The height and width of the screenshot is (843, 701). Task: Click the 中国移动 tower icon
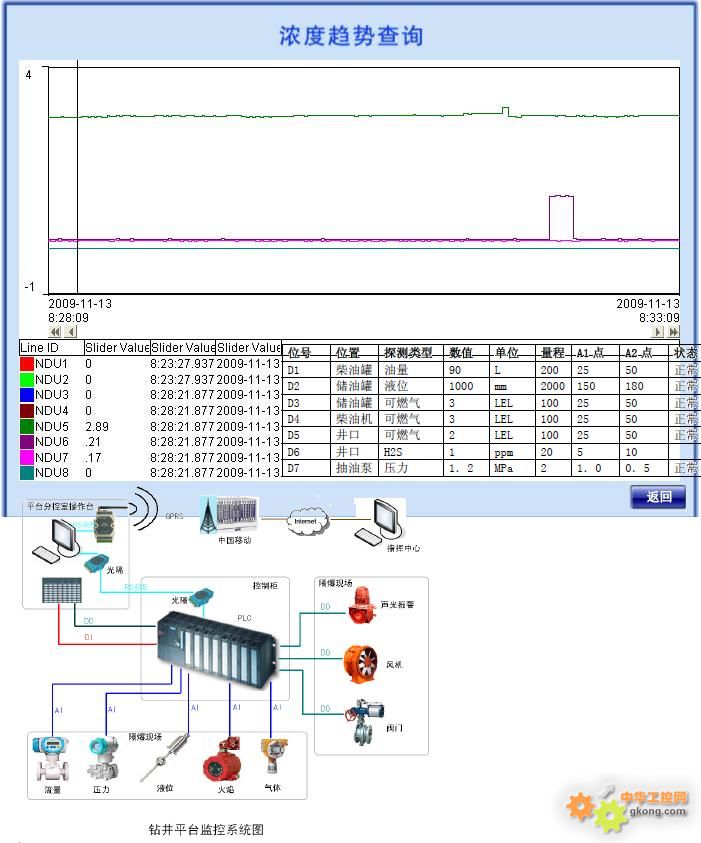point(208,515)
